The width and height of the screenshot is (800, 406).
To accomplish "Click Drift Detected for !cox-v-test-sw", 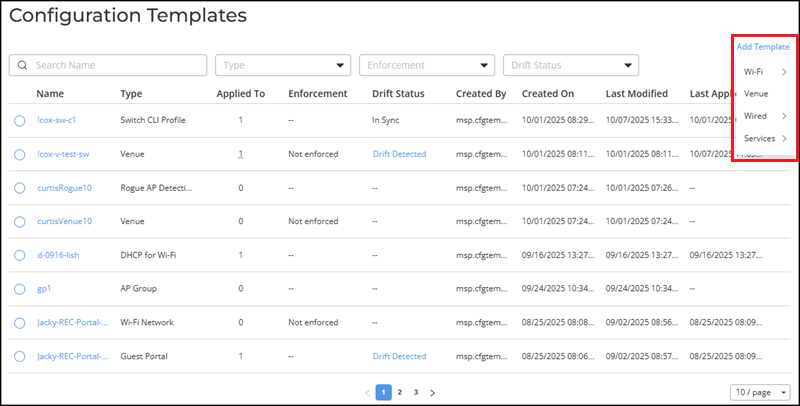I will [x=399, y=154].
